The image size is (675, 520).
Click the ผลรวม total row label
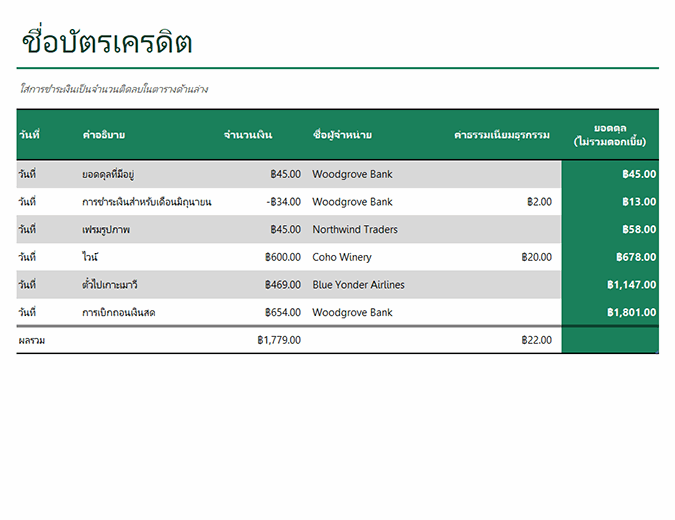(32, 340)
